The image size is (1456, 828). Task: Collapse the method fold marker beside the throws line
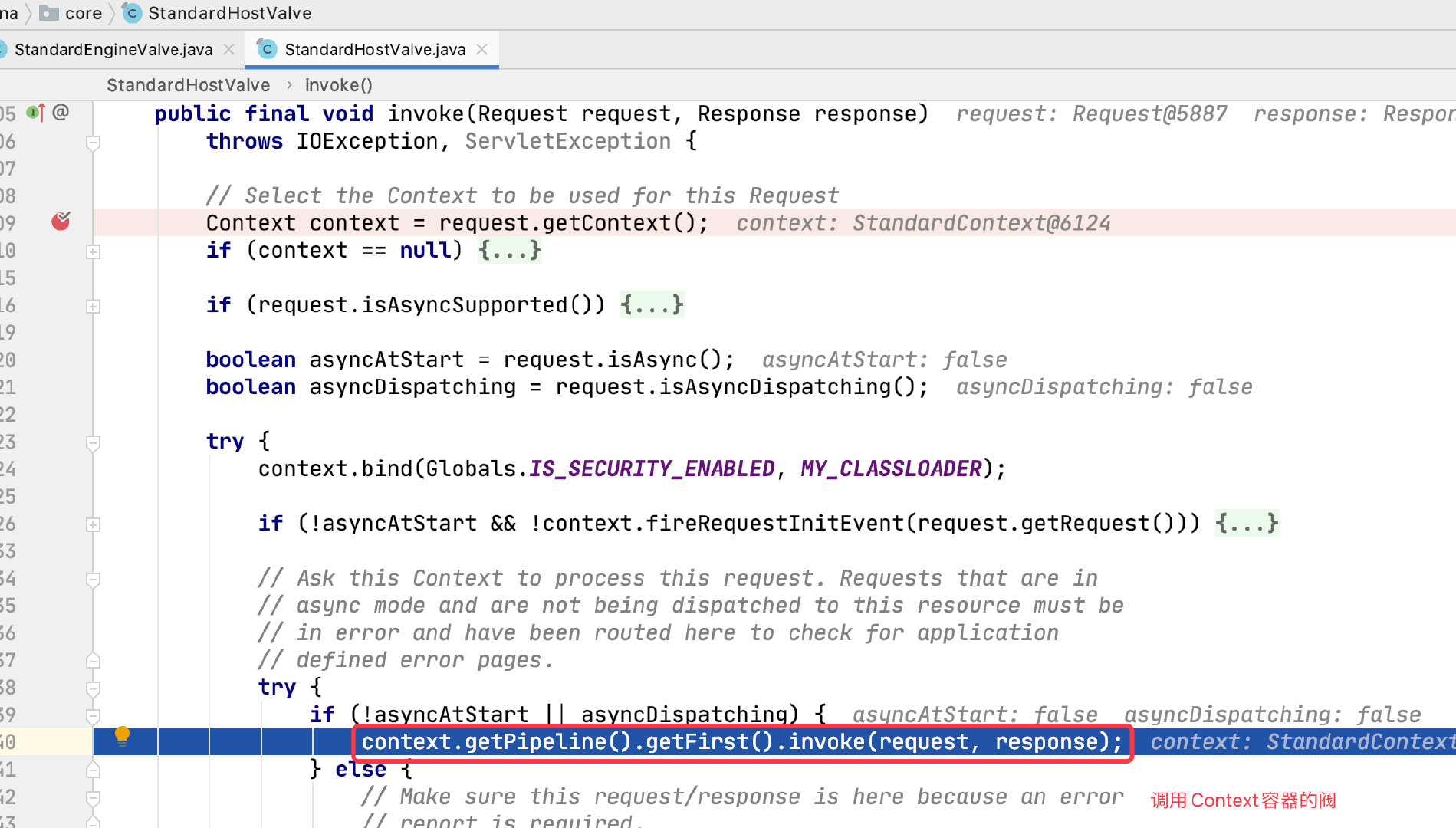[x=93, y=143]
